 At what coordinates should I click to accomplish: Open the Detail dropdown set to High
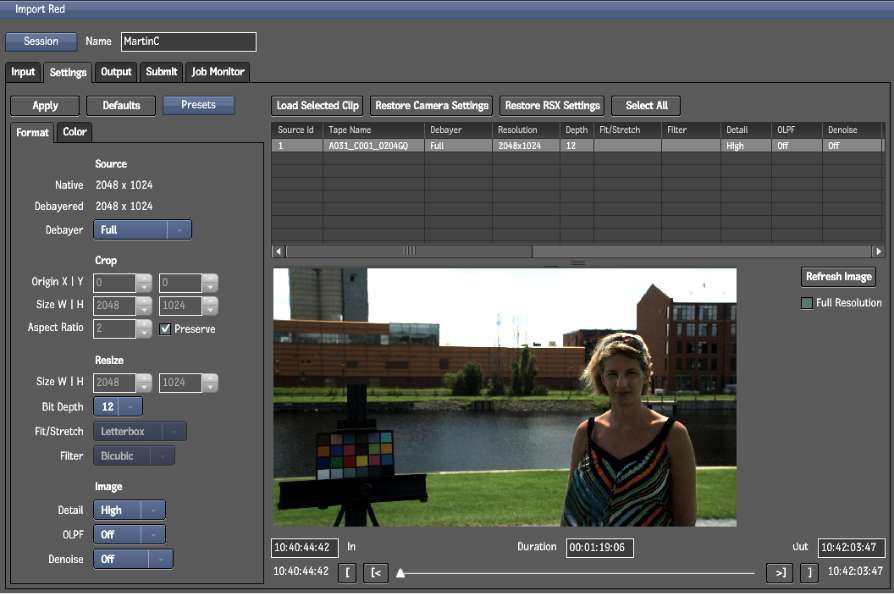point(129,511)
